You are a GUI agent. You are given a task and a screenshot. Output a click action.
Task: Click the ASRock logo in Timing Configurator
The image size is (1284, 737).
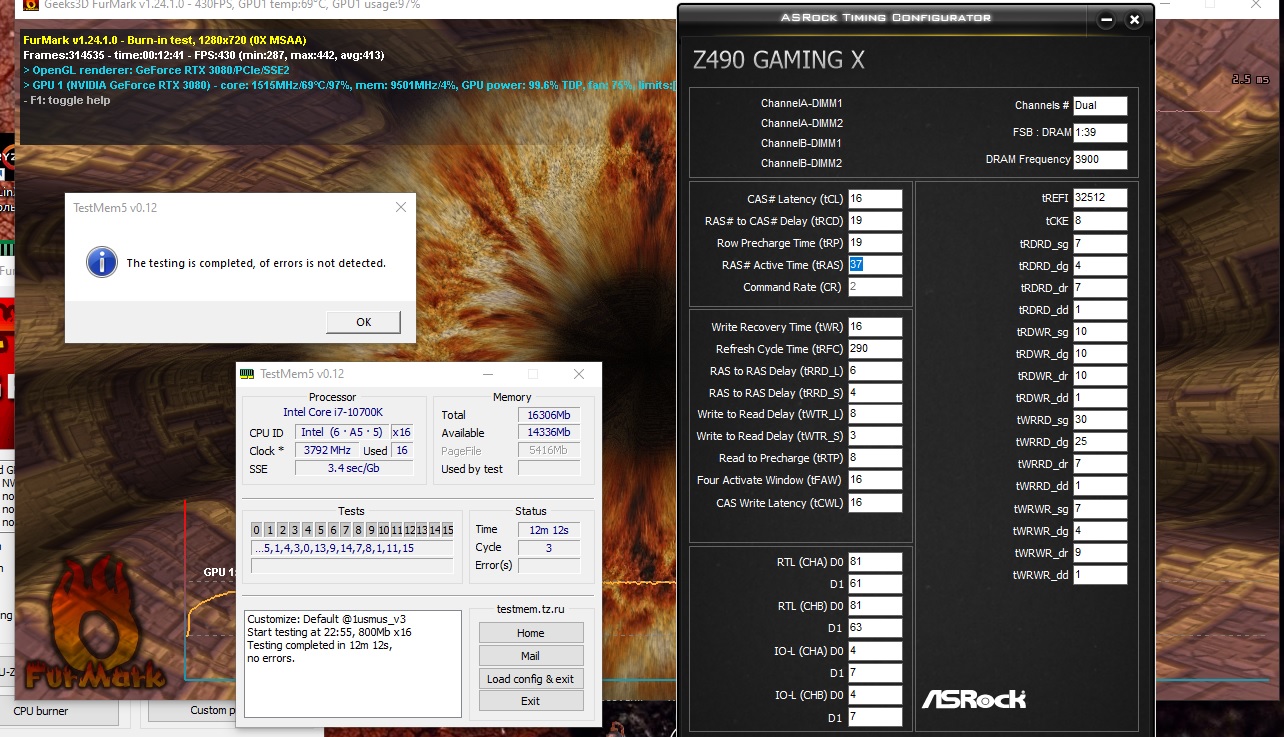click(x=973, y=699)
